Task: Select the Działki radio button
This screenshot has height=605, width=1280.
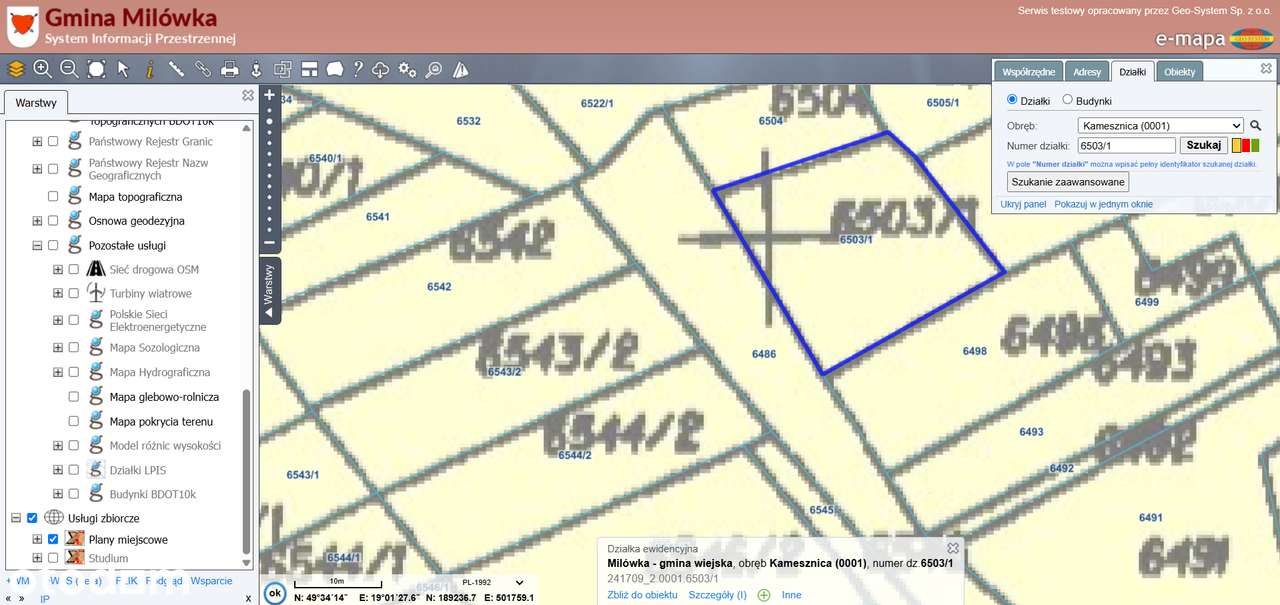Action: [x=1012, y=100]
